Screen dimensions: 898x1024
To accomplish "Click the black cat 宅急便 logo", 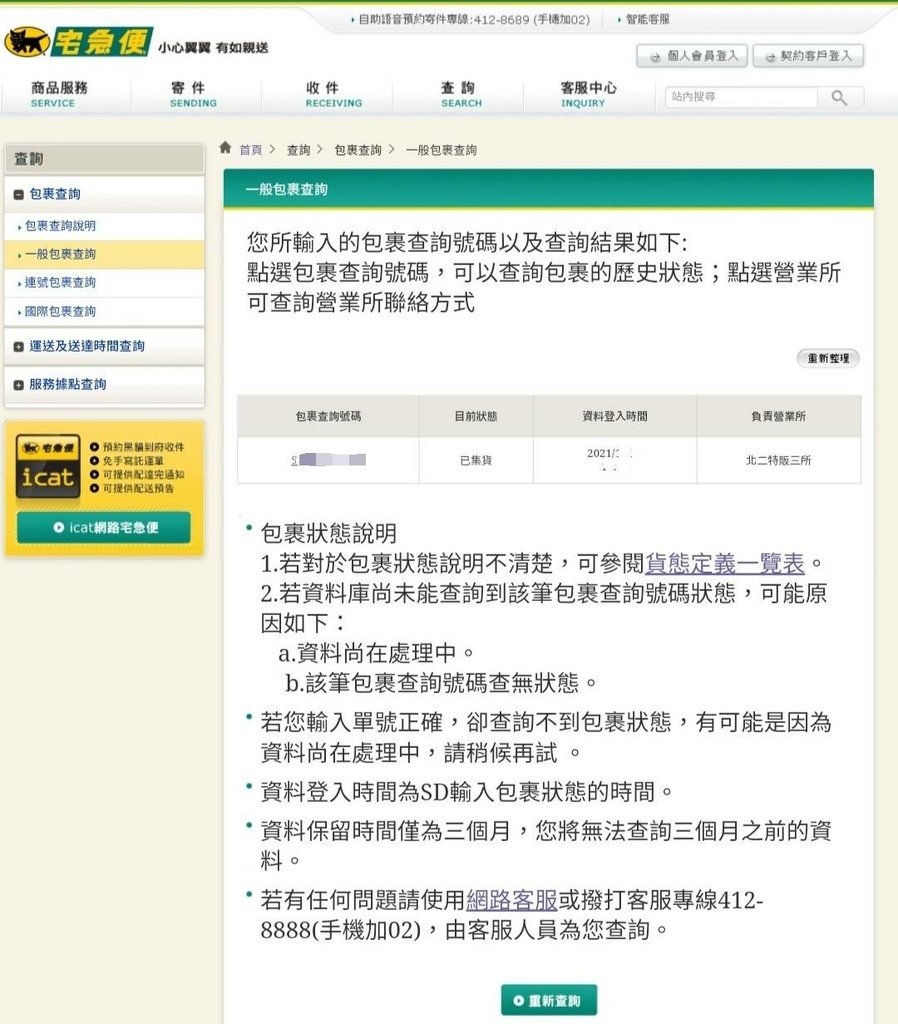I will tap(79, 42).
